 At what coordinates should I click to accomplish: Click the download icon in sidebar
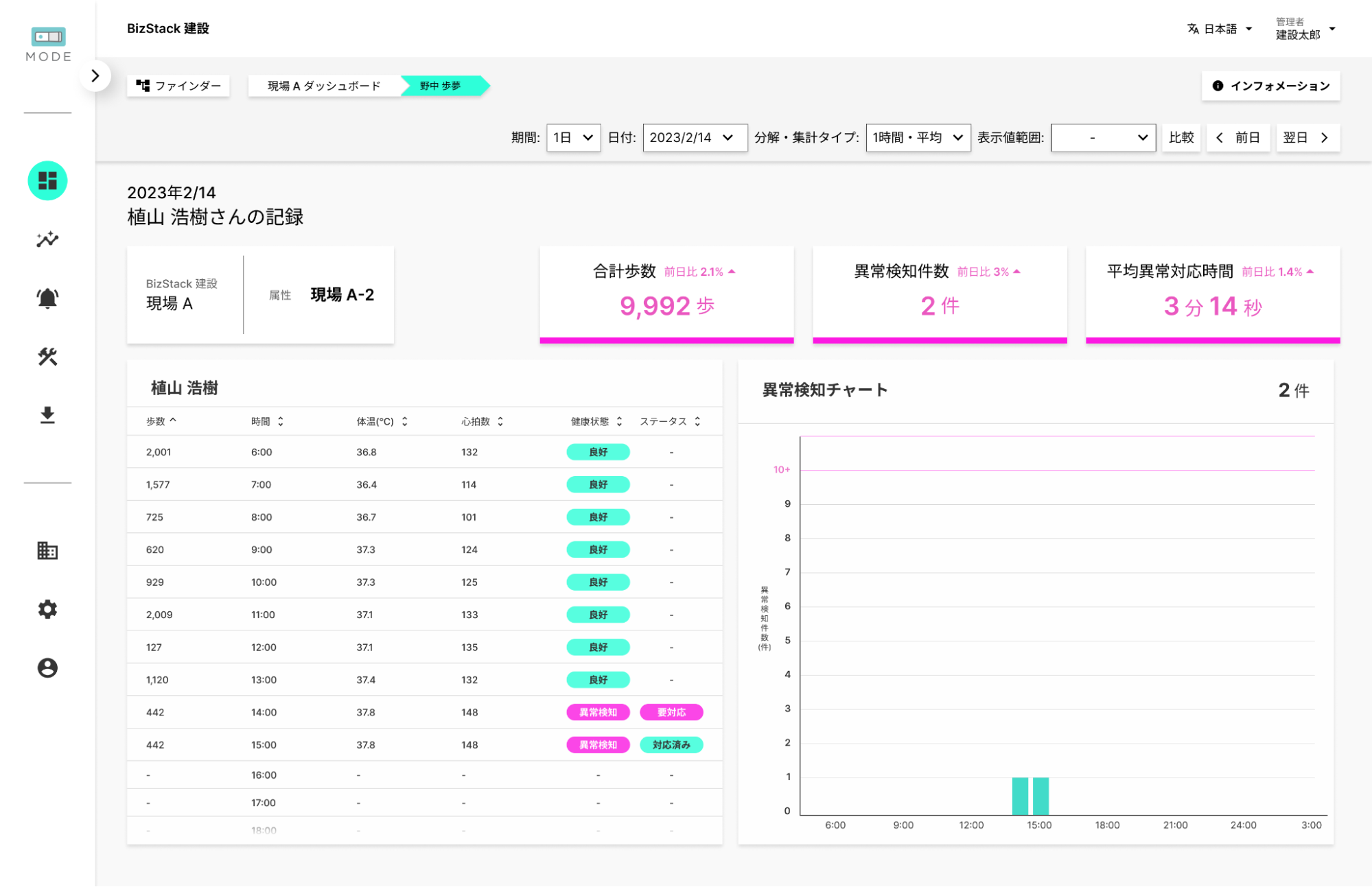(x=47, y=415)
